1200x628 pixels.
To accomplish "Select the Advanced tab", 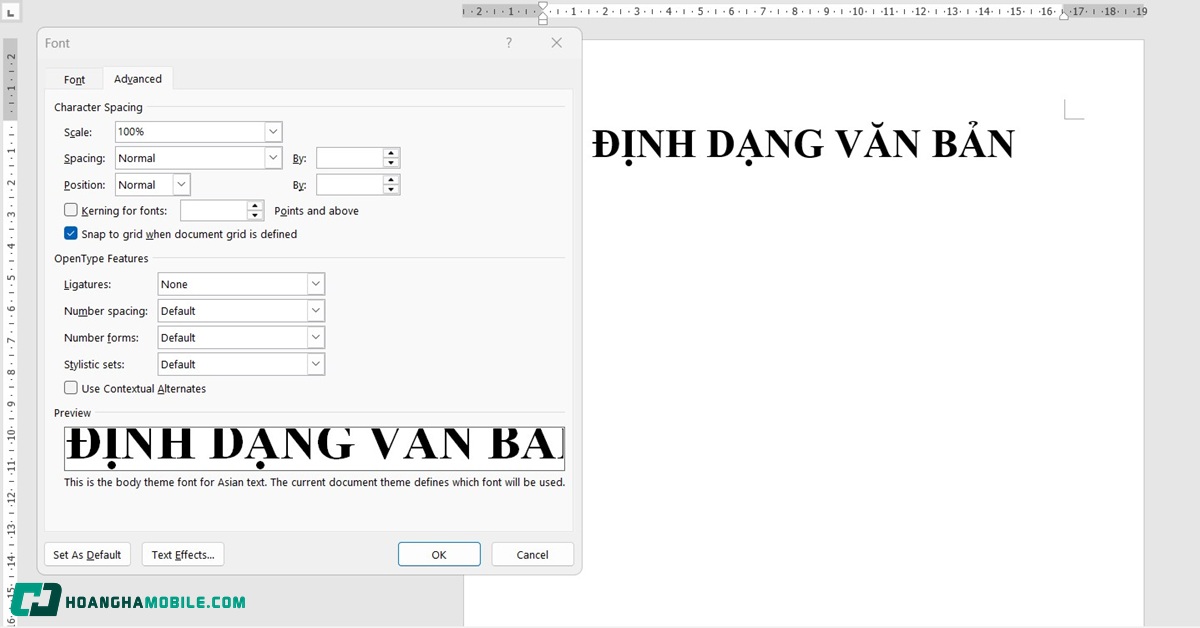I will click(x=138, y=78).
